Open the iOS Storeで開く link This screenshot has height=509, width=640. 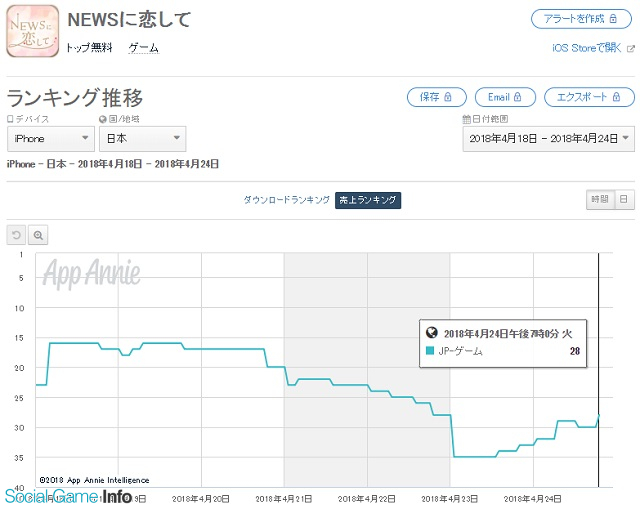pyautogui.click(x=587, y=48)
